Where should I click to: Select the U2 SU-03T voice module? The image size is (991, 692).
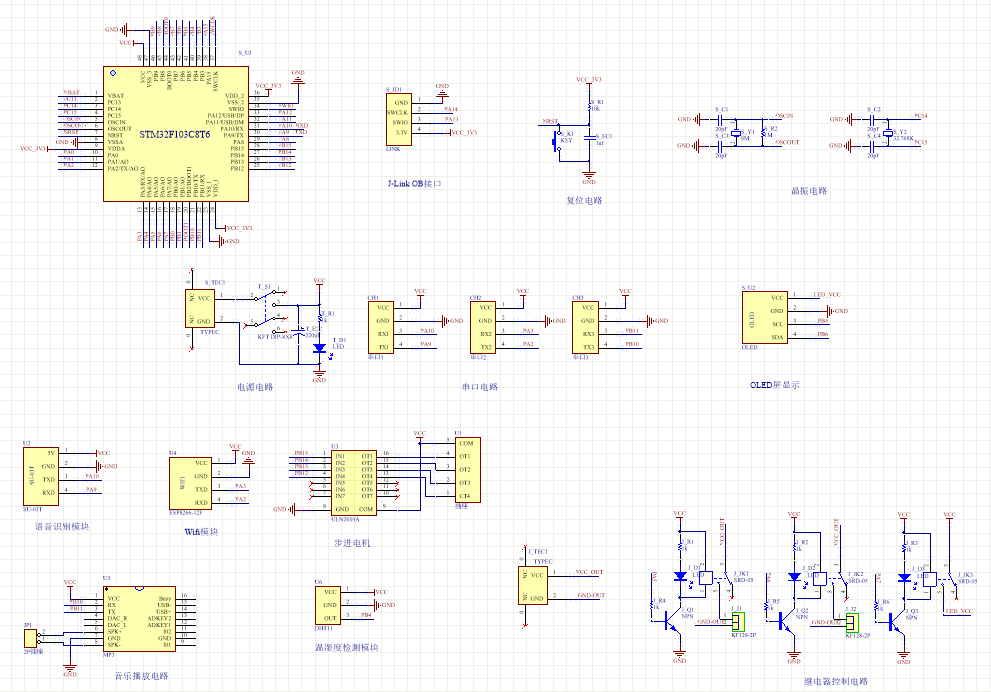point(40,477)
